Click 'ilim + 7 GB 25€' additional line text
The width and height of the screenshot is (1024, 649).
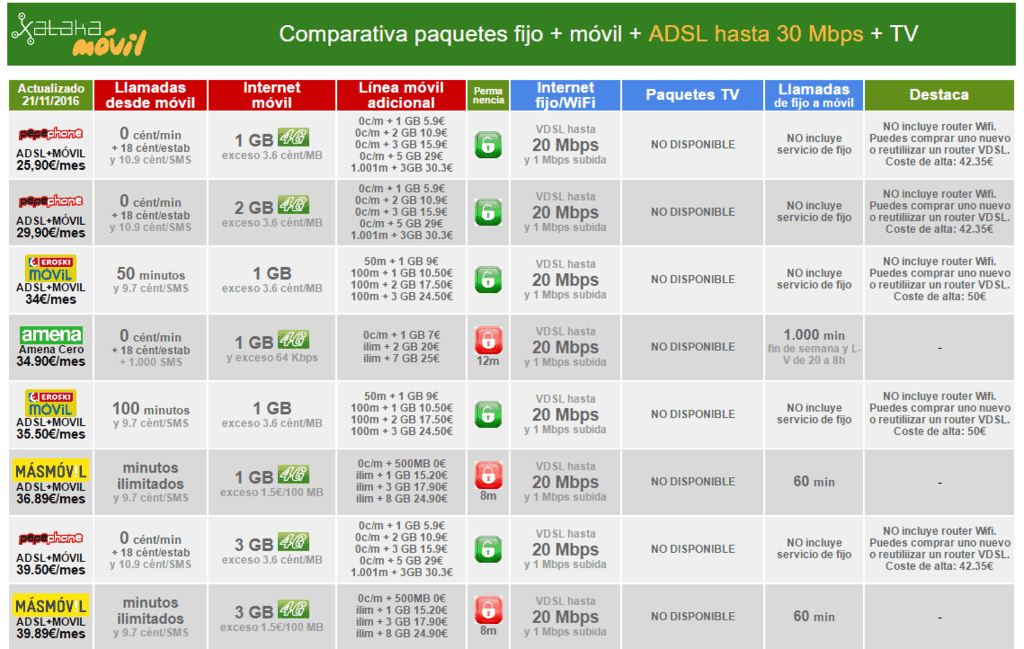coord(402,358)
